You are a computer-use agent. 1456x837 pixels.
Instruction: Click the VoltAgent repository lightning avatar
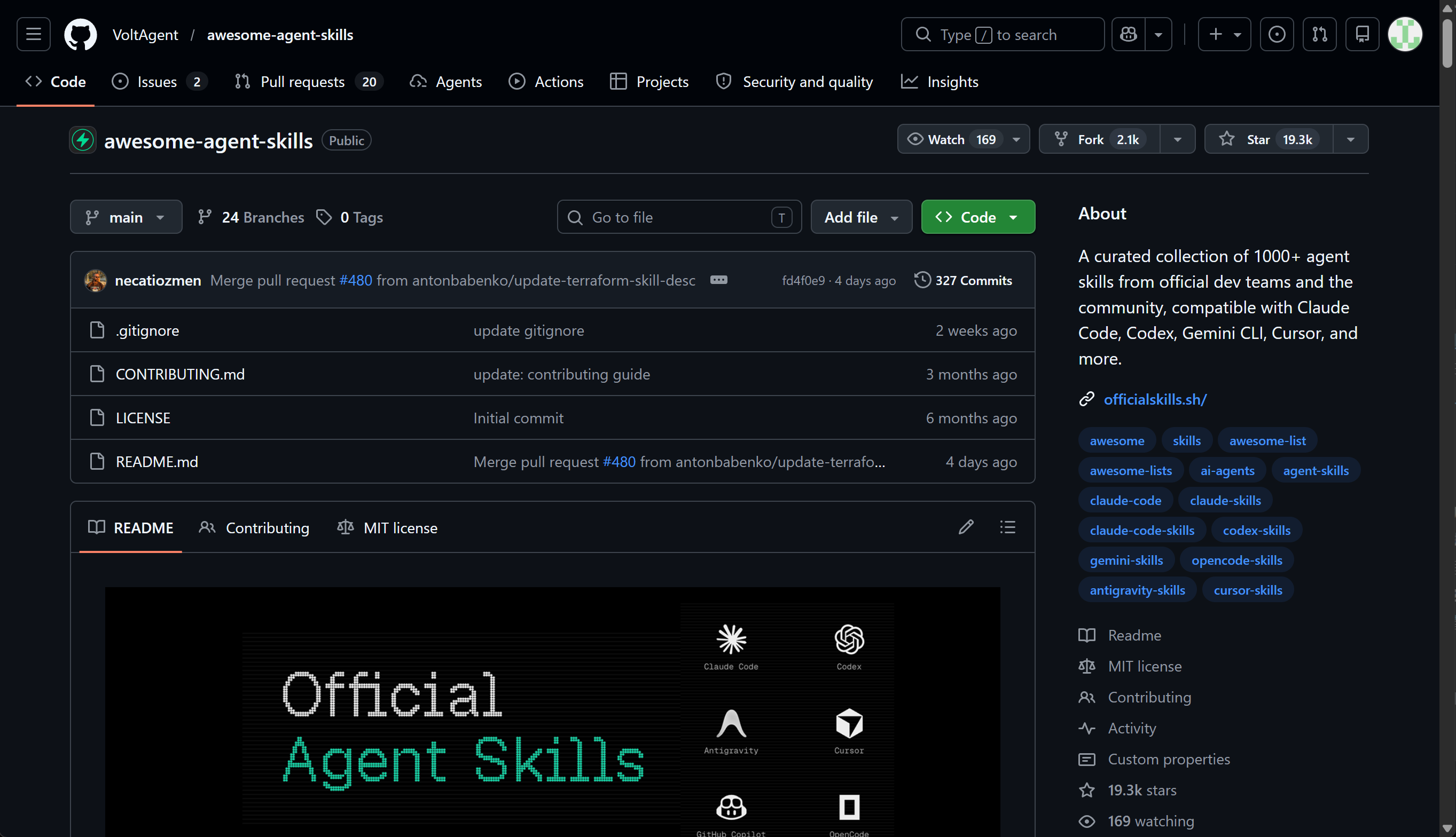pyautogui.click(x=83, y=140)
